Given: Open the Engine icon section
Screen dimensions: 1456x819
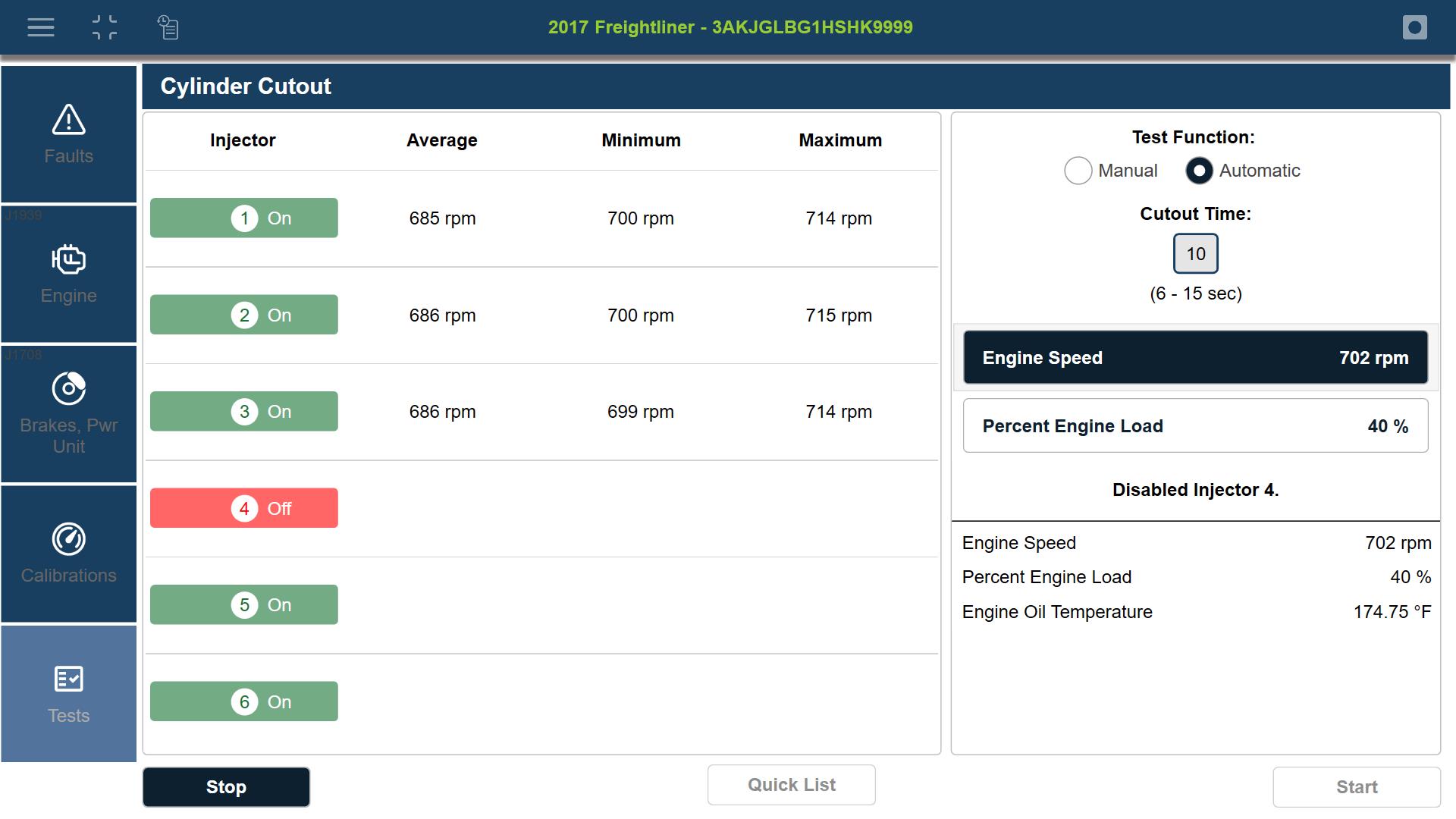Looking at the screenshot, I should (69, 274).
